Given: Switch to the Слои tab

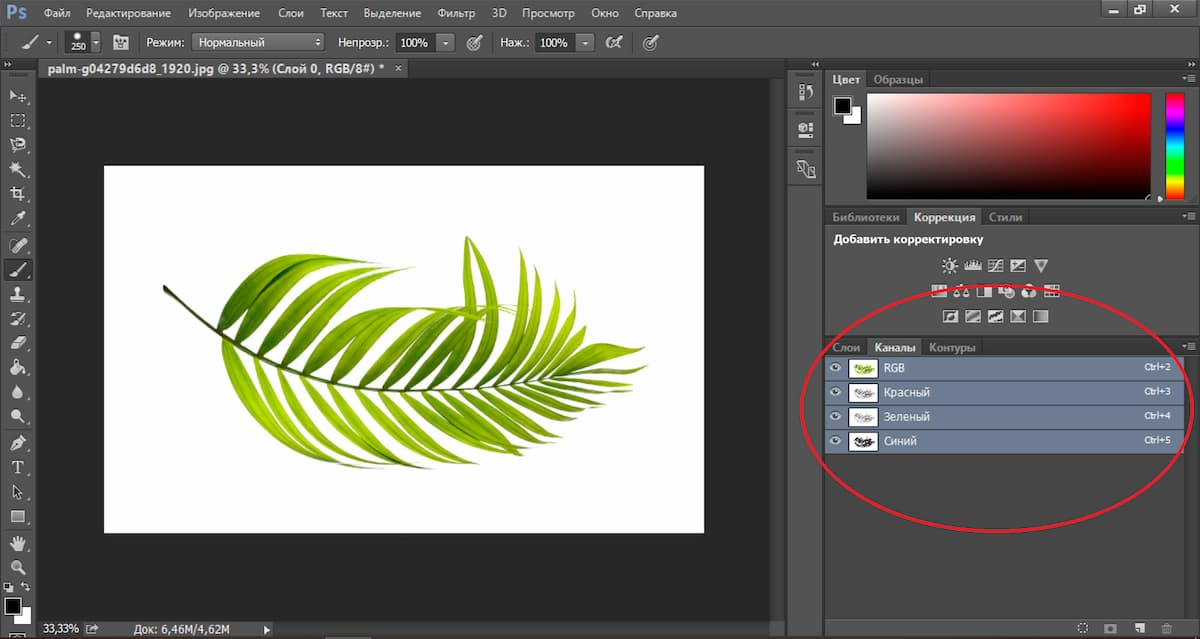Looking at the screenshot, I should click(x=846, y=347).
